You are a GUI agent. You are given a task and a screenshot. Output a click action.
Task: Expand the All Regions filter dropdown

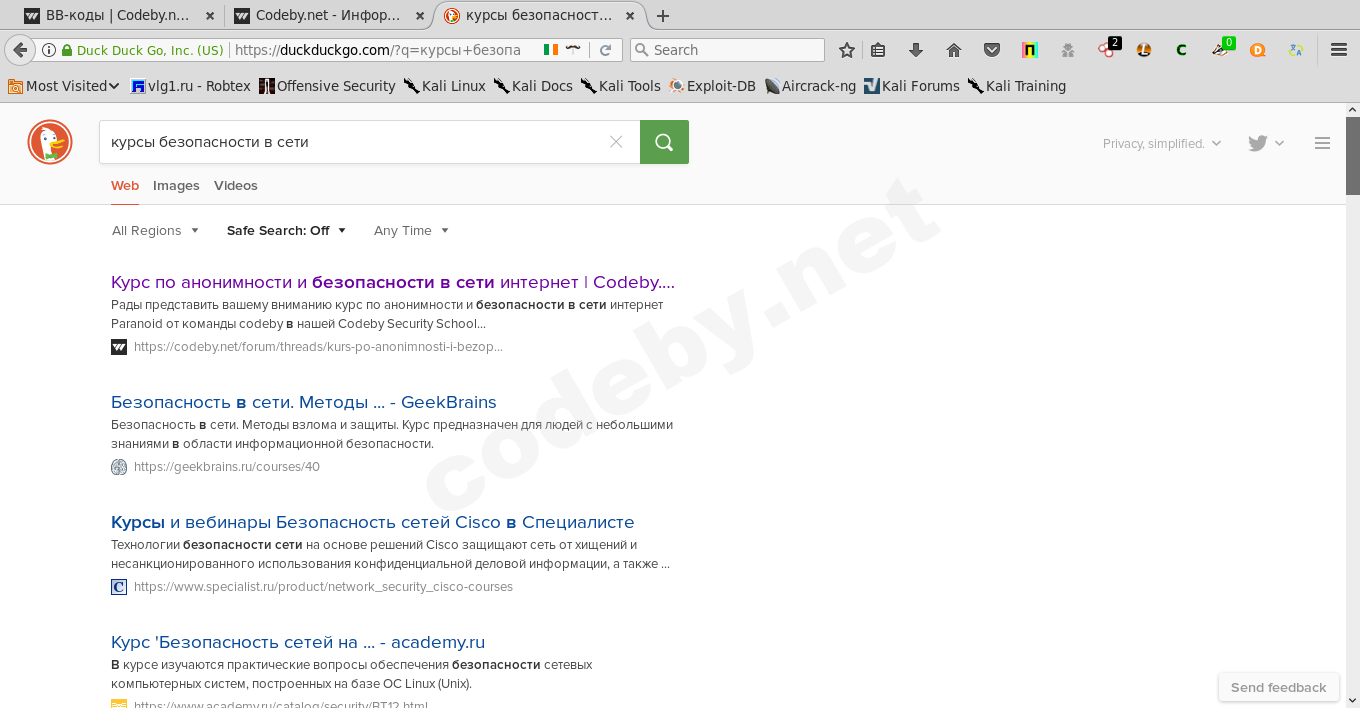point(155,230)
